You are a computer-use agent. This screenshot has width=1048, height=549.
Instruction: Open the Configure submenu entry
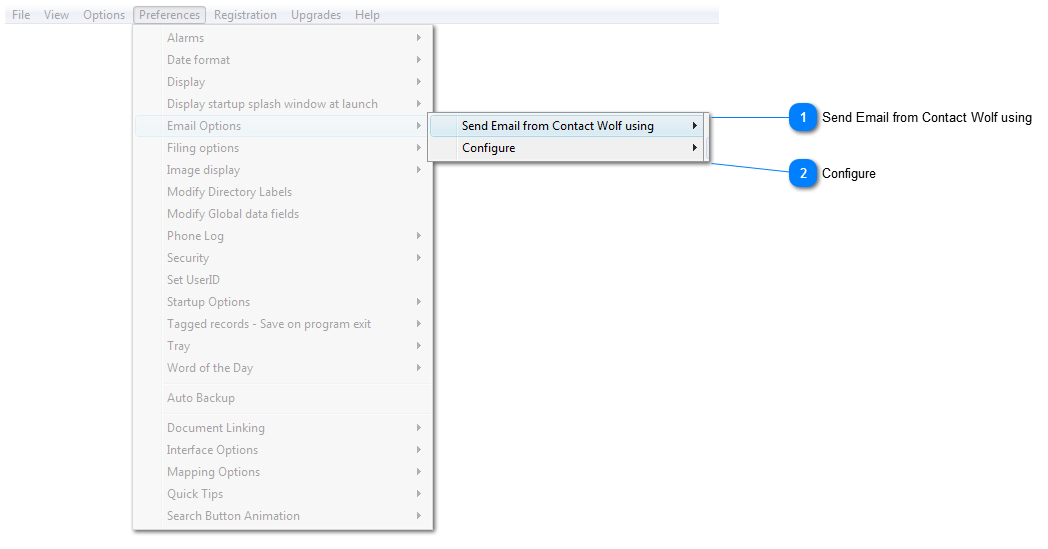click(567, 148)
